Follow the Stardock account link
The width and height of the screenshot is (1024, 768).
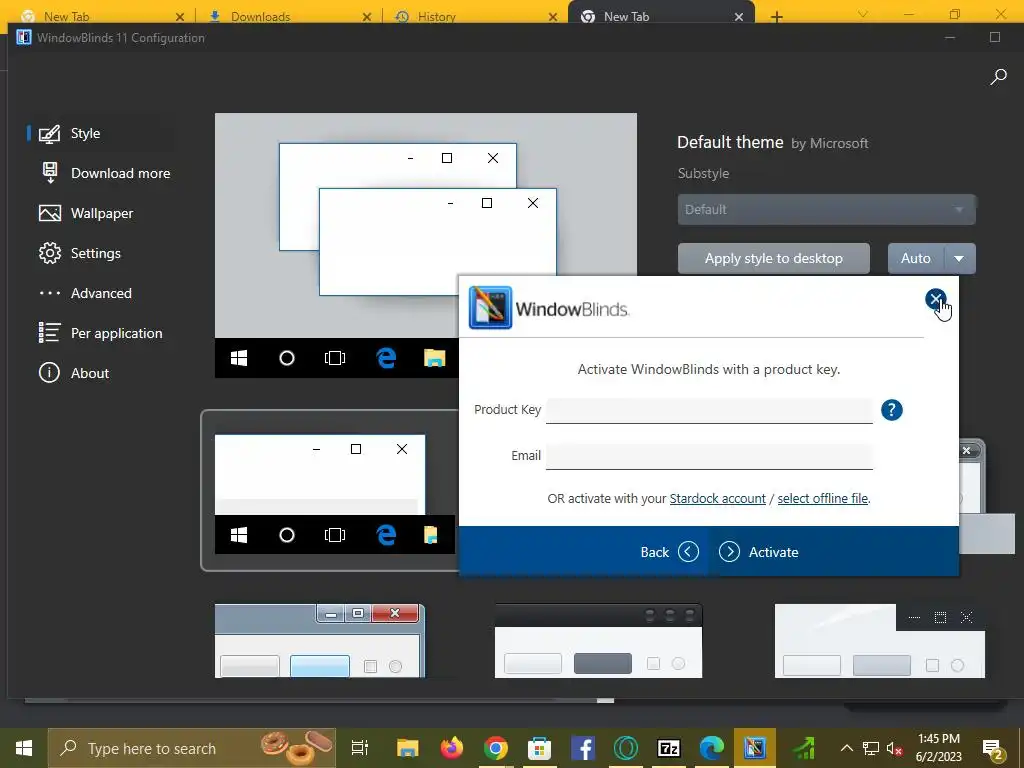(x=718, y=499)
